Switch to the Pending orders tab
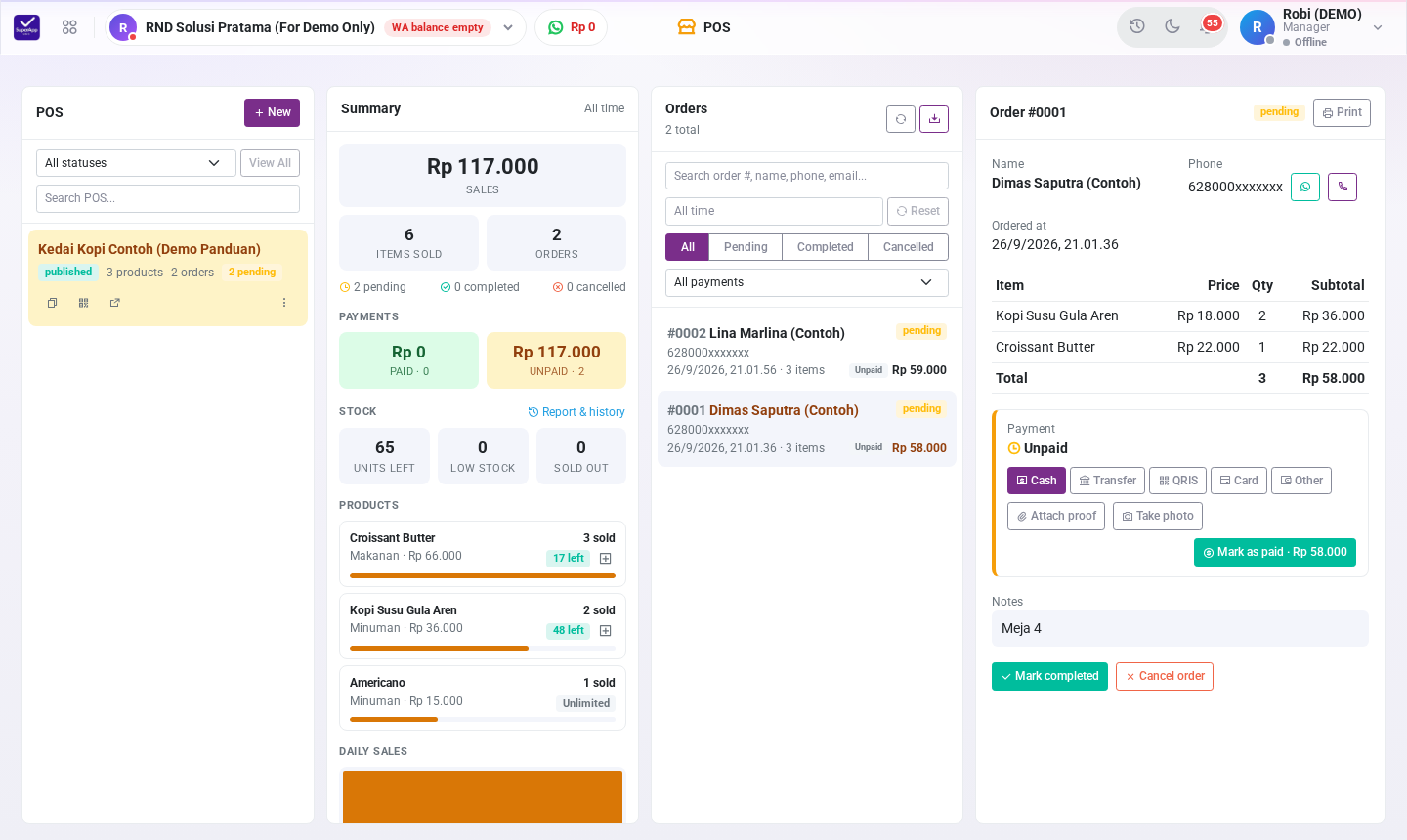The width and height of the screenshot is (1407, 840). pos(746,247)
